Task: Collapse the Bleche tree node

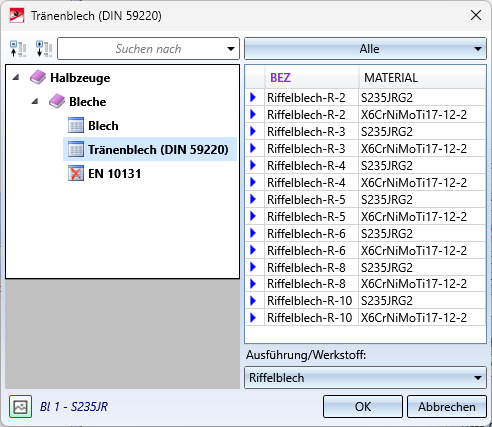Action: (35, 101)
